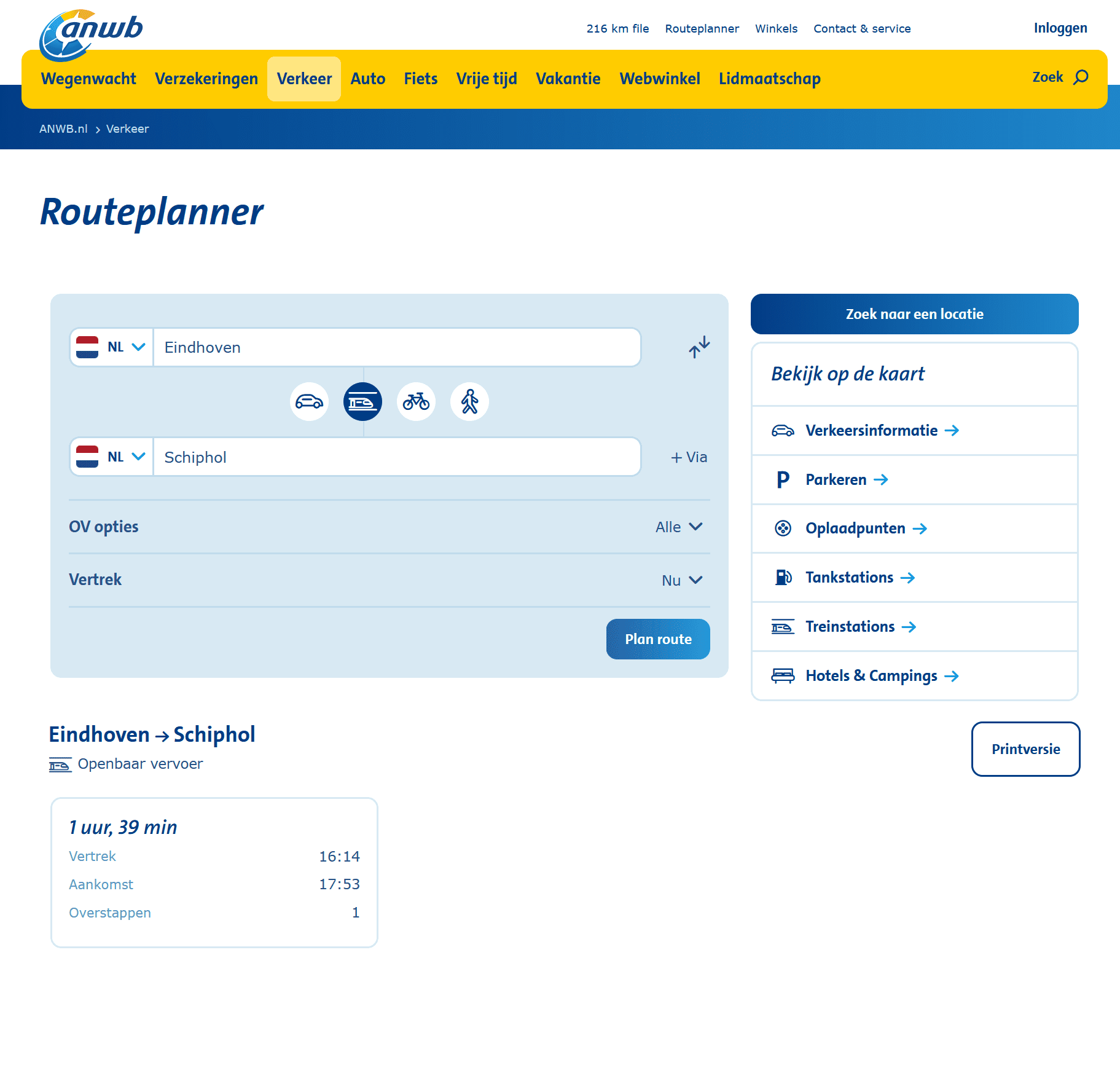Swap origin and destination arrows

(x=699, y=347)
